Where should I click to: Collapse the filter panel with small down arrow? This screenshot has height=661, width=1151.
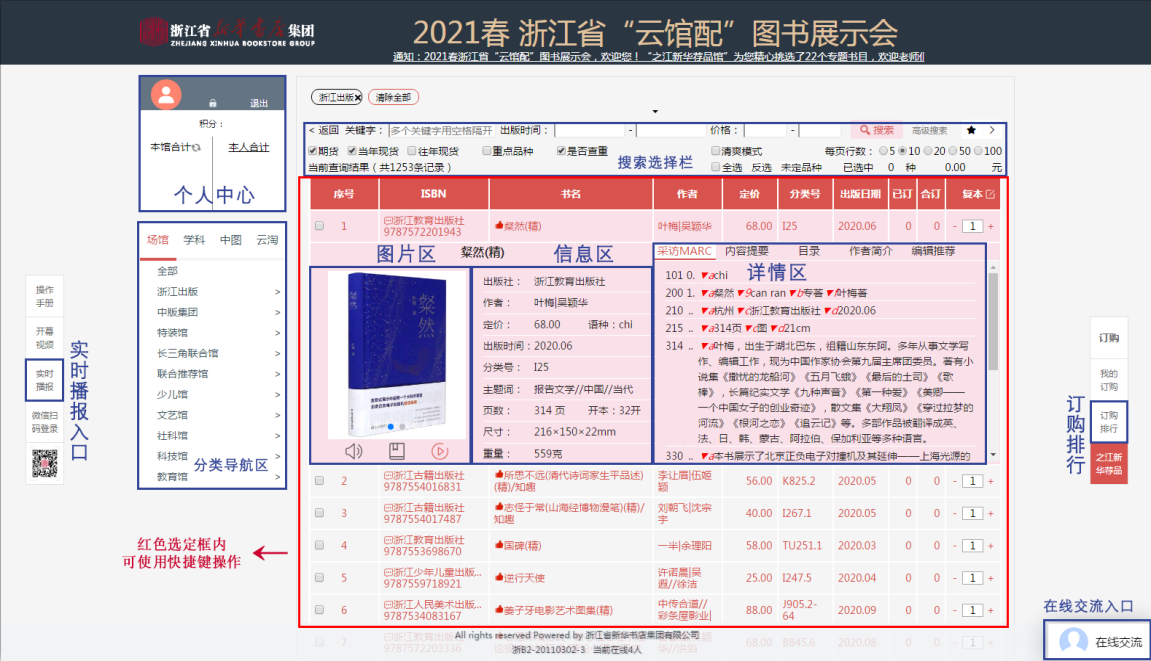(655, 111)
